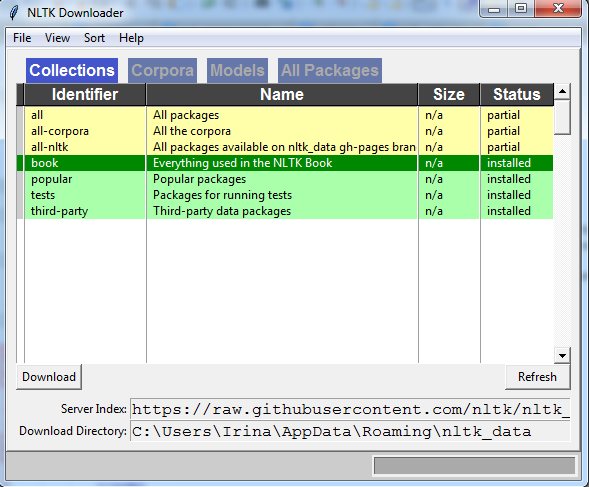The width and height of the screenshot is (589, 487).
Task: Click 'Popular packages' name cell
Action: (282, 179)
